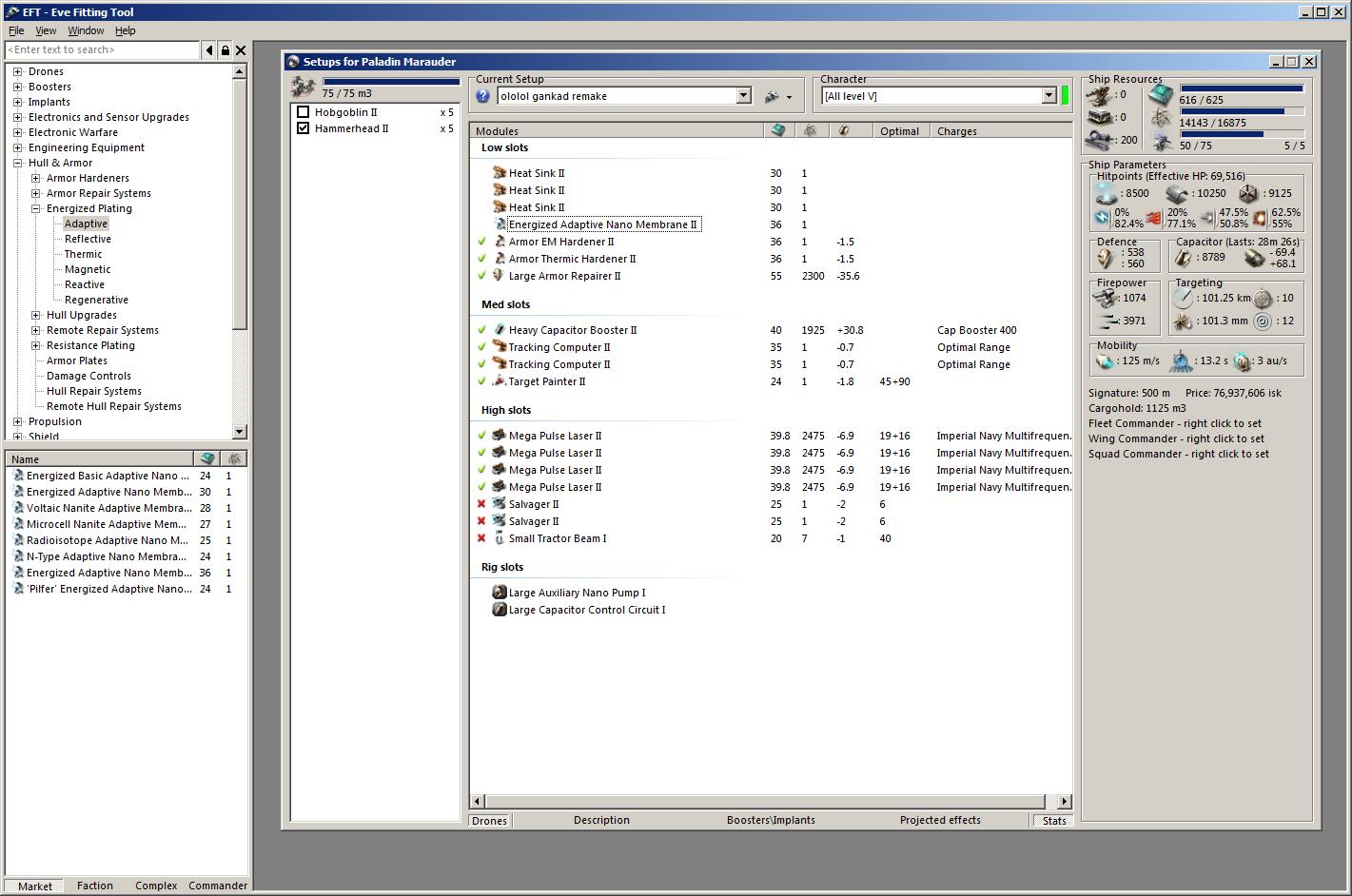Open the ship setup actions icon menu
1352x896 pixels.
(777, 96)
